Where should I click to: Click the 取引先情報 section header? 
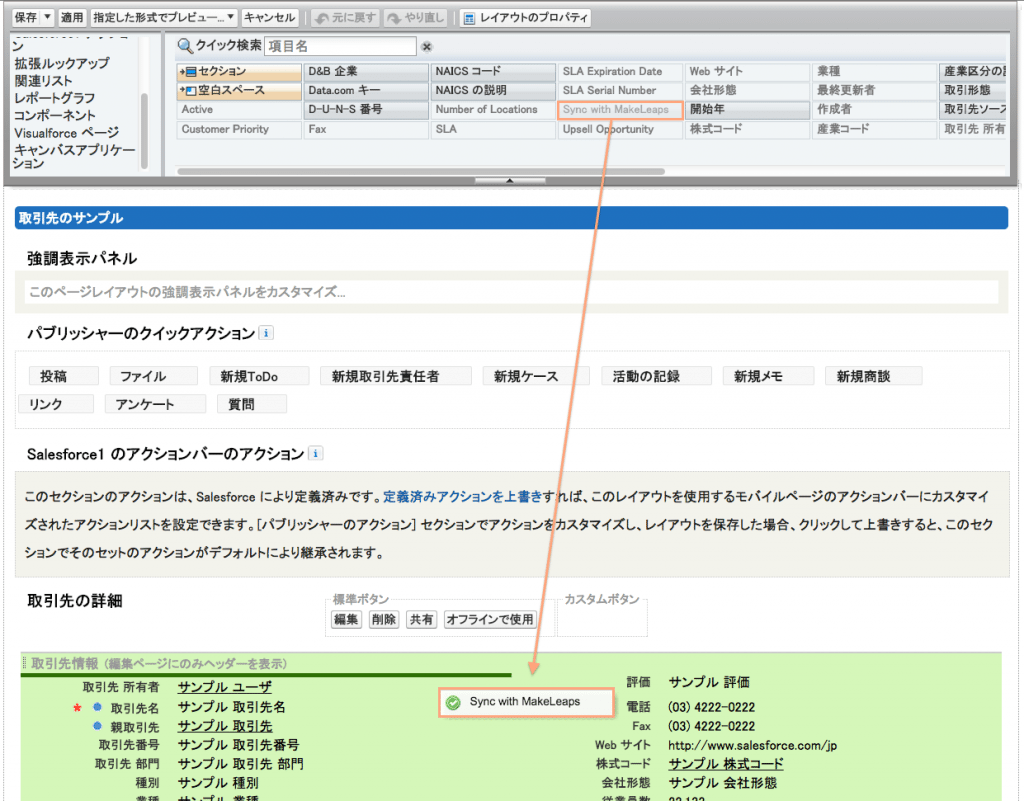(x=511, y=663)
